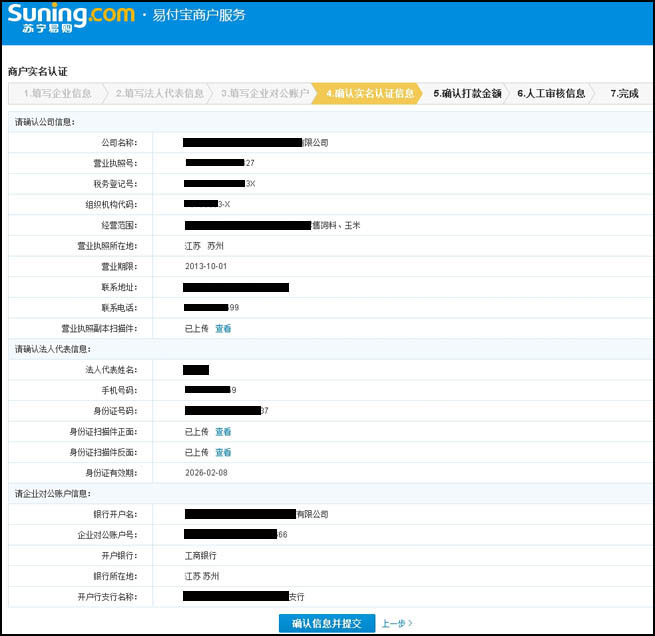Click the final step 7.完成
Screen dimensions: 655x636
624,94
